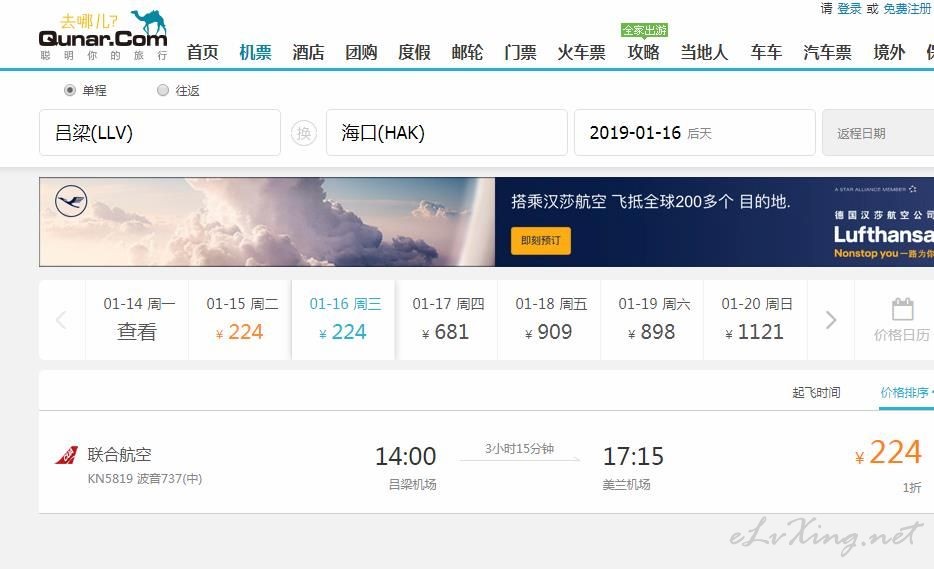The image size is (934, 569).
Task: Click the 吕梁(LLV) departure city field
Action: click(160, 132)
